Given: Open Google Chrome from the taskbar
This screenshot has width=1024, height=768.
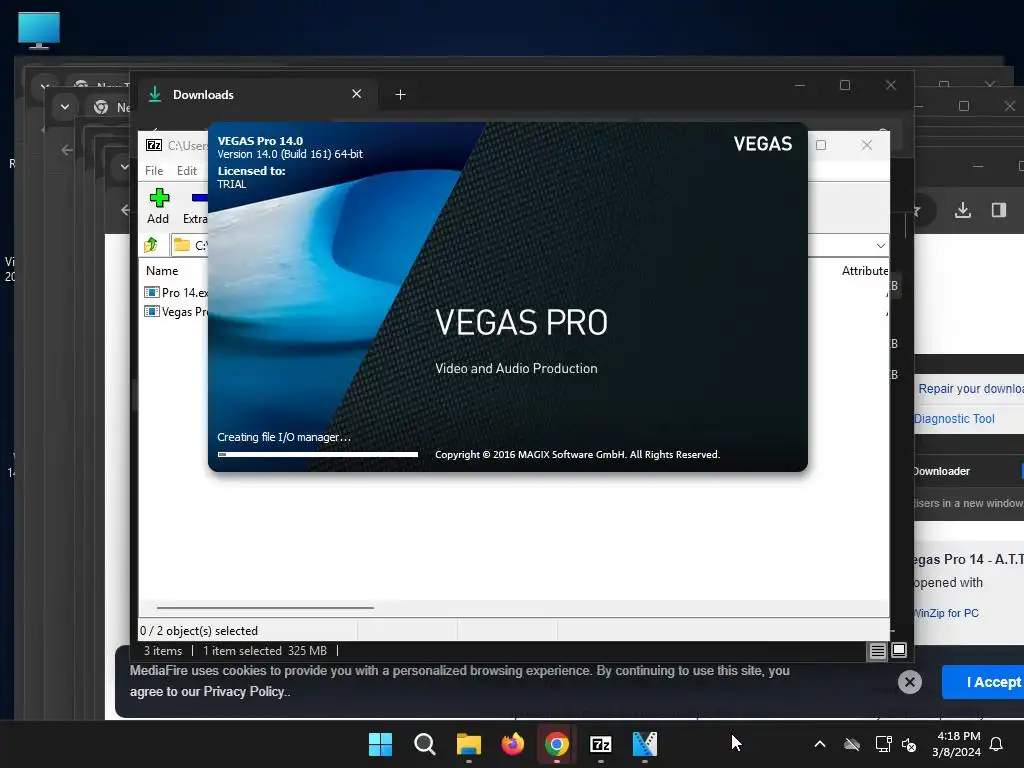Looking at the screenshot, I should (556, 744).
